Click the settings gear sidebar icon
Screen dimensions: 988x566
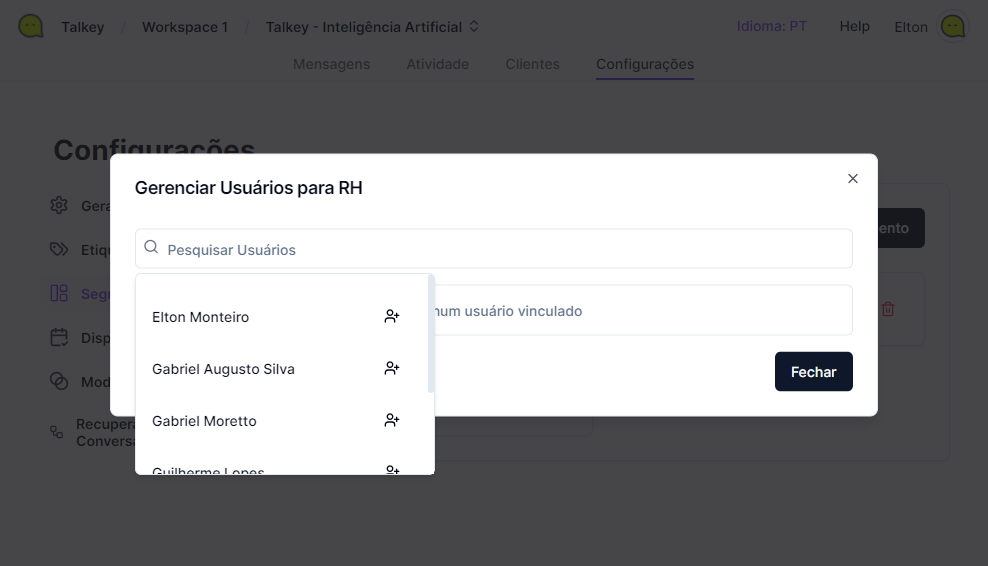[x=59, y=206]
